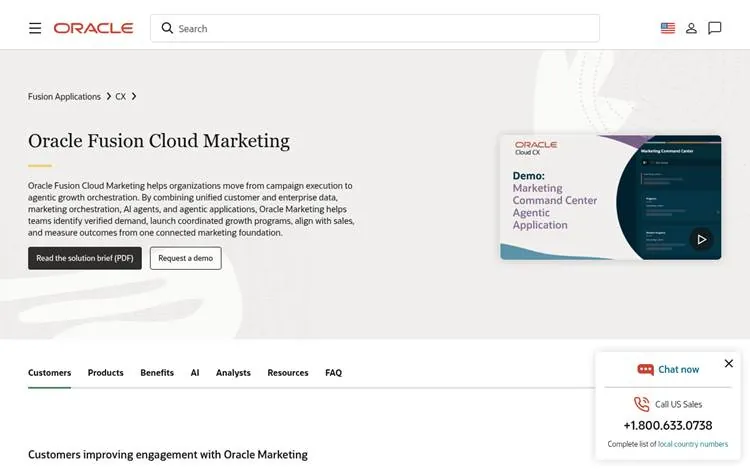This screenshot has height=469, width=750.
Task: Click the Call US Sales phone icon
Action: 641,404
